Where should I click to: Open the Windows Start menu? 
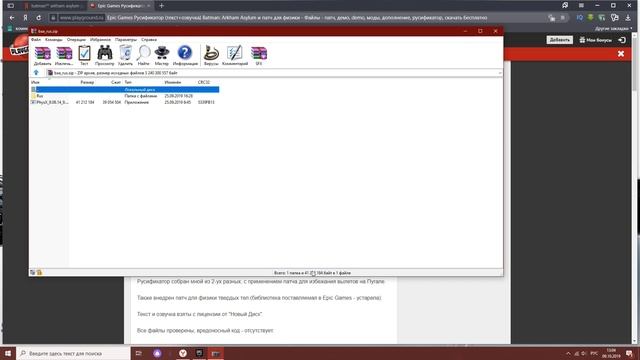click(x=8, y=353)
